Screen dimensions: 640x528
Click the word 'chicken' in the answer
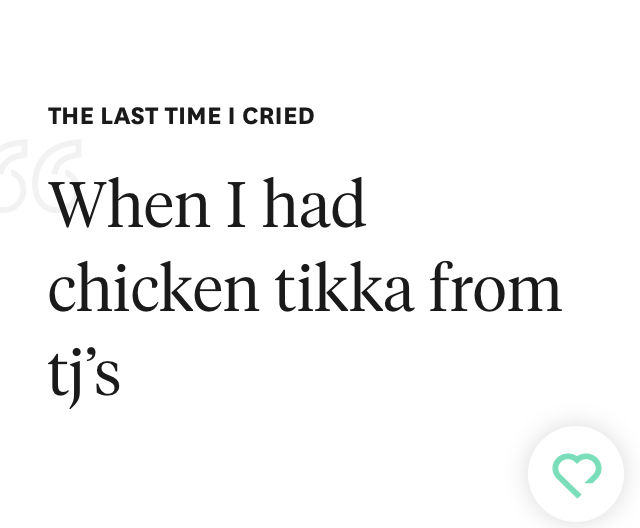tap(153, 287)
